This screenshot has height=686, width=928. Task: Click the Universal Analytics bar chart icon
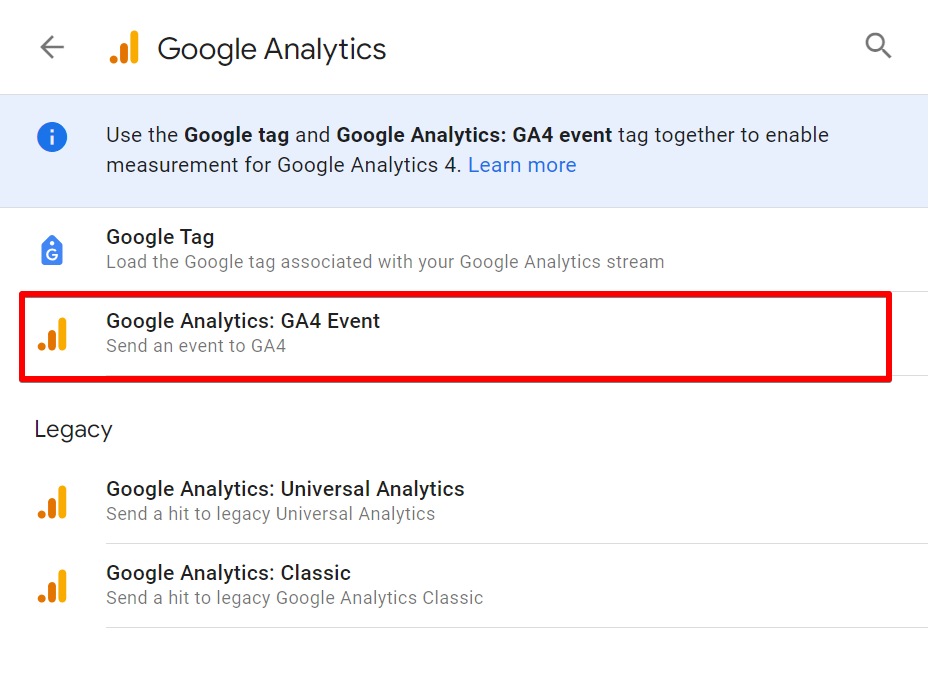[x=52, y=502]
